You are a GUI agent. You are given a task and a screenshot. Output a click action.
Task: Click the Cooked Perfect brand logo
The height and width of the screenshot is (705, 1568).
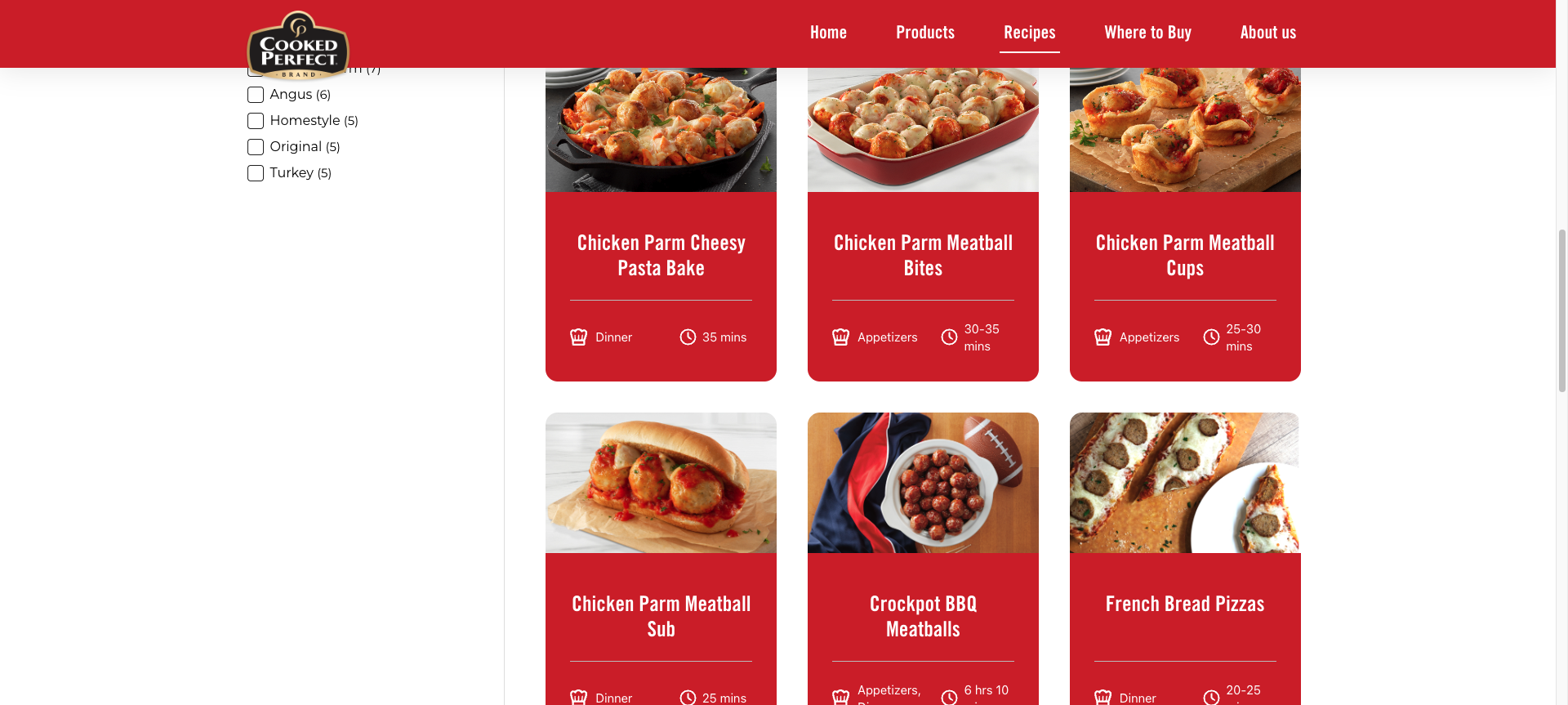(x=298, y=46)
